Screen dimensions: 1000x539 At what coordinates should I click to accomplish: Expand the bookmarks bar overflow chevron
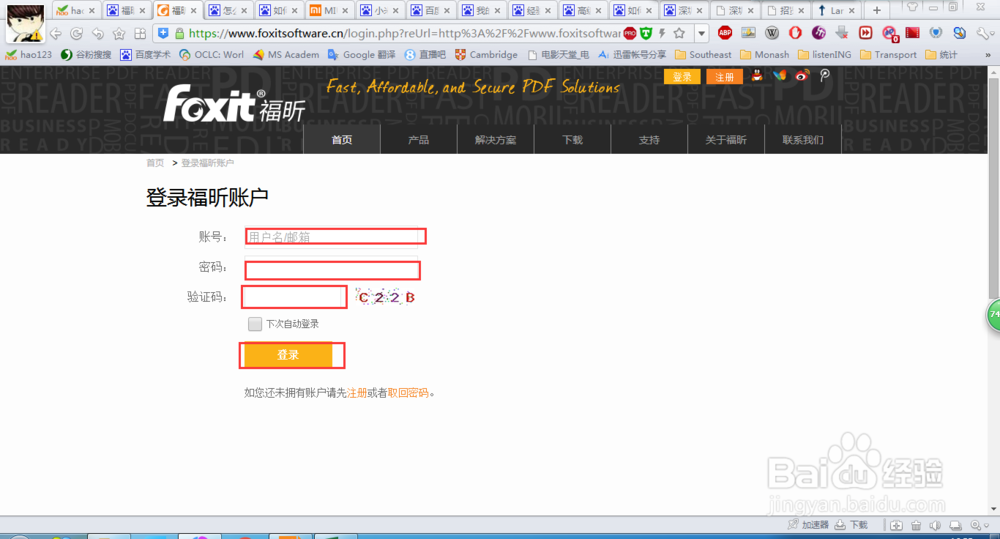987,55
